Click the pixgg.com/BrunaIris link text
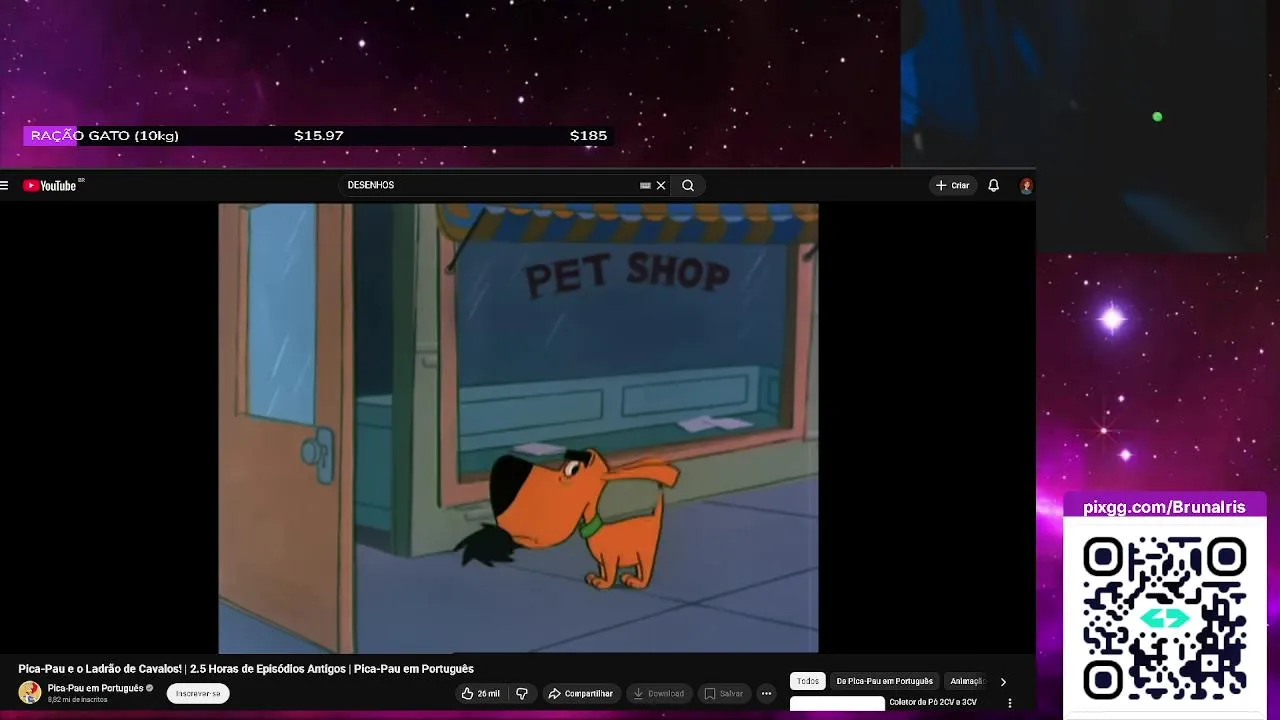This screenshot has height=720, width=1280. tap(1164, 507)
